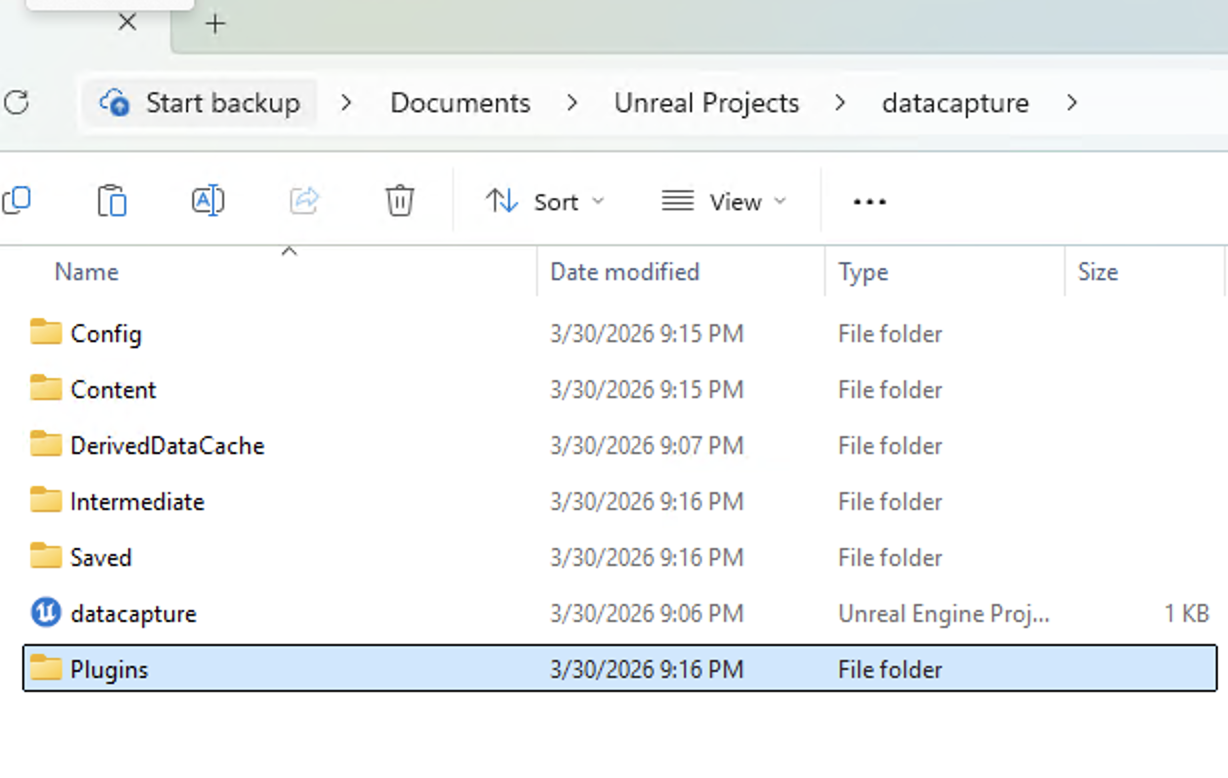Go to Documents in the breadcrumb path
This screenshot has width=1228, height=778.
coord(459,102)
